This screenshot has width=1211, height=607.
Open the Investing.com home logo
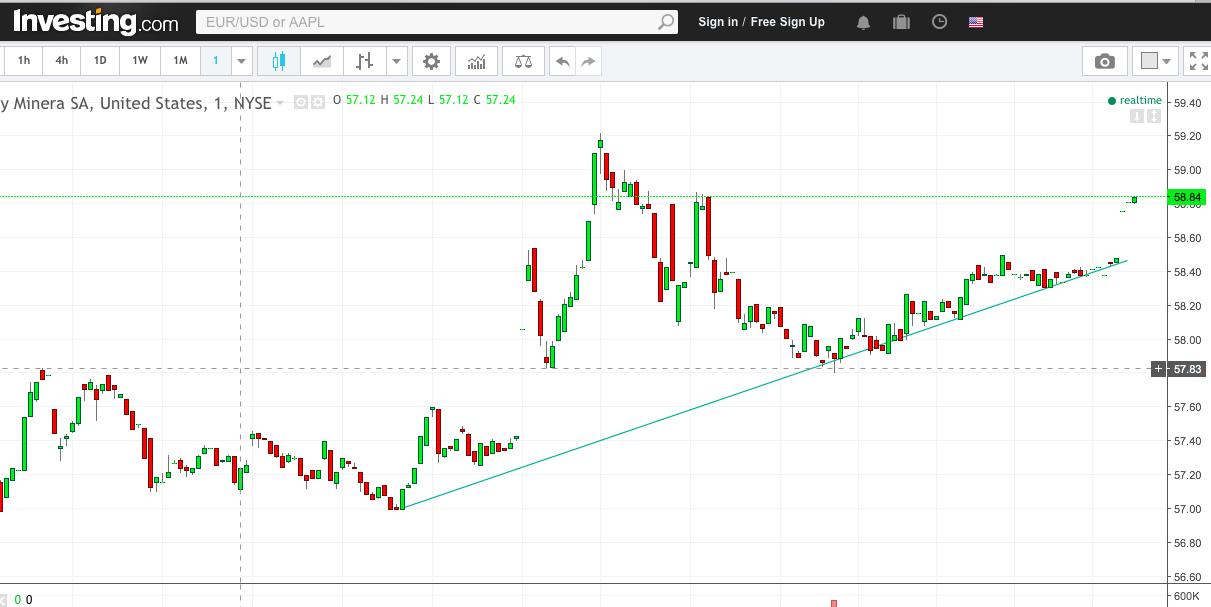(95, 22)
